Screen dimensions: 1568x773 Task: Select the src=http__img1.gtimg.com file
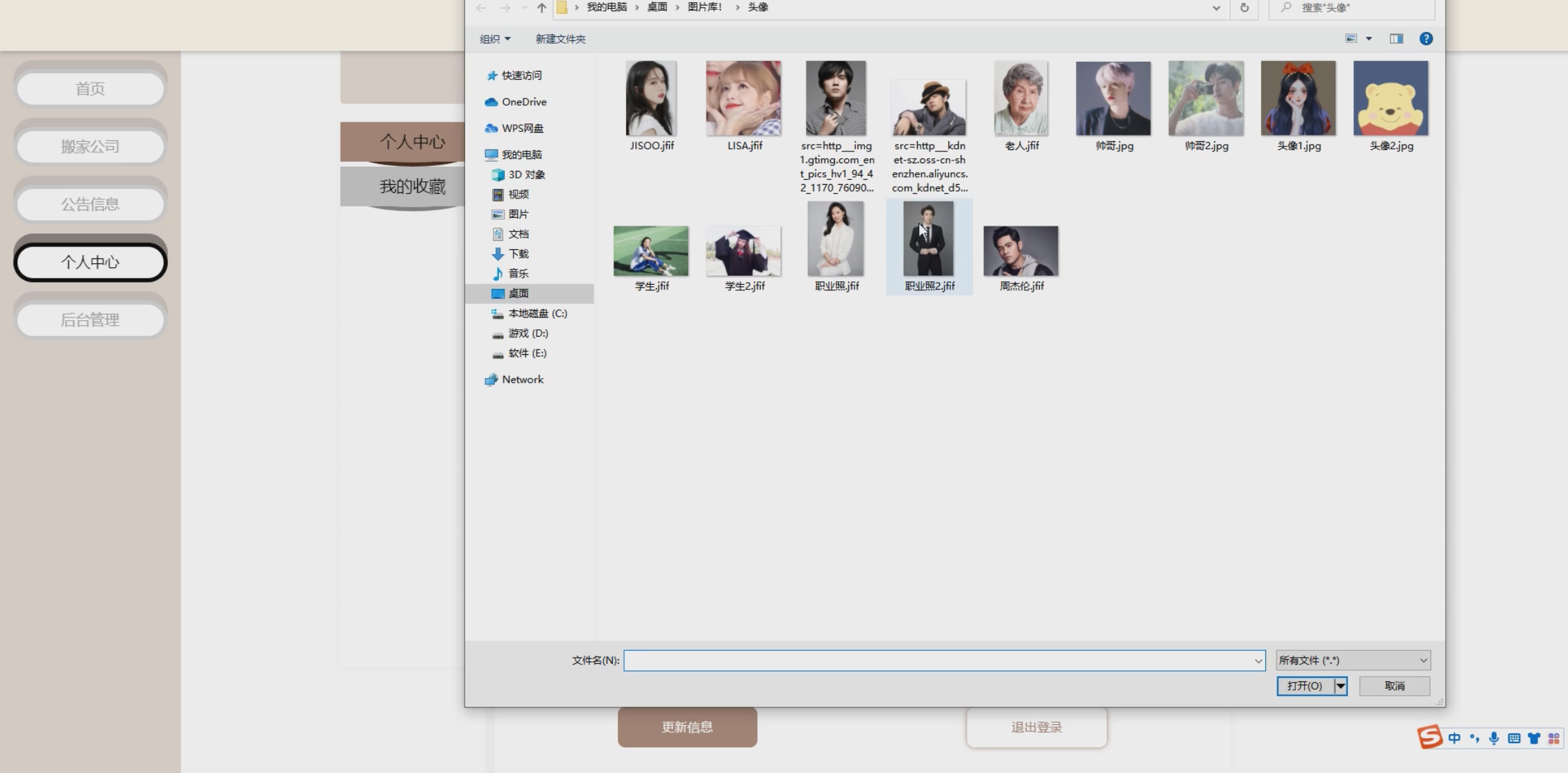coord(836,127)
